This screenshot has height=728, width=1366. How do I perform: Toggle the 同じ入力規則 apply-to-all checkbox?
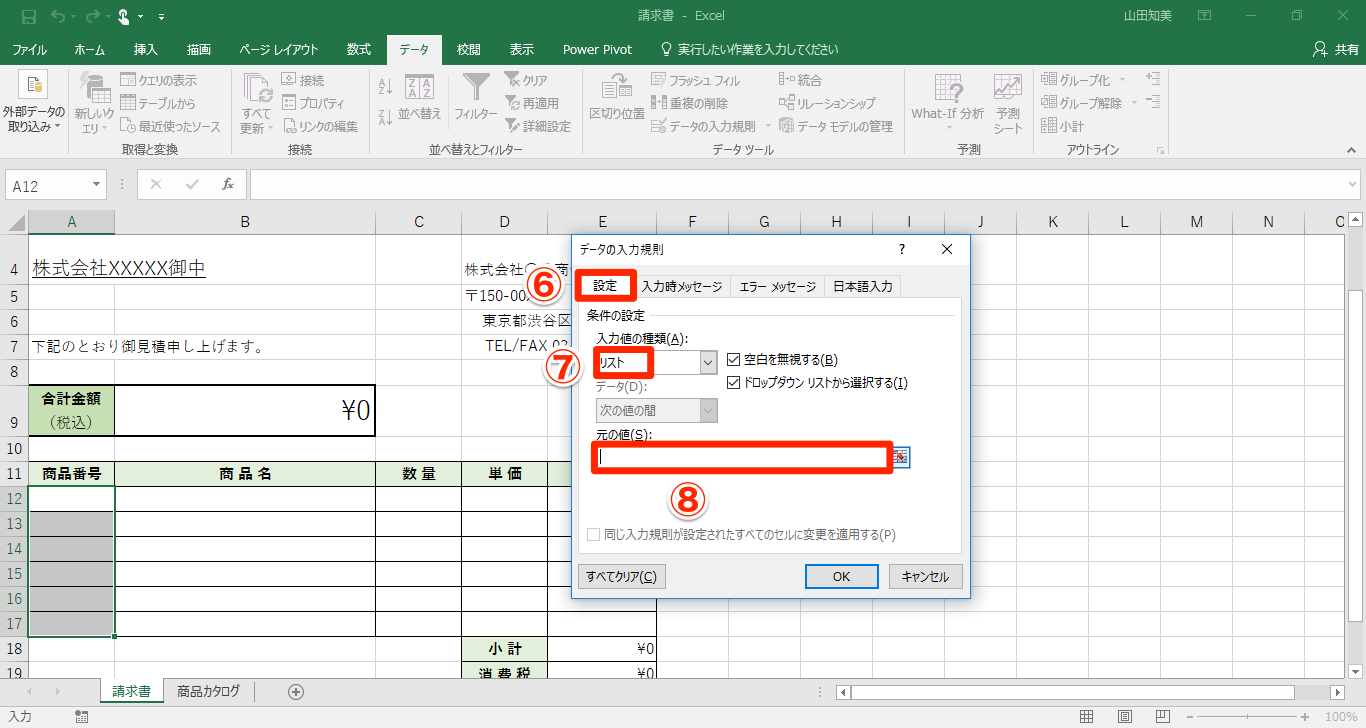[593, 535]
